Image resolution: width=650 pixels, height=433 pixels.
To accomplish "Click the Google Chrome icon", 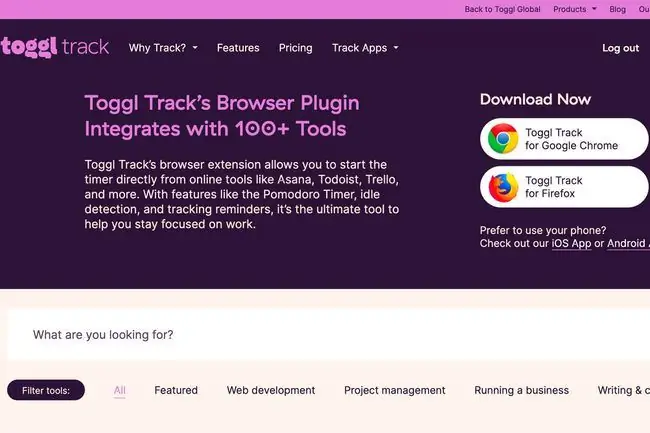I will (x=503, y=139).
